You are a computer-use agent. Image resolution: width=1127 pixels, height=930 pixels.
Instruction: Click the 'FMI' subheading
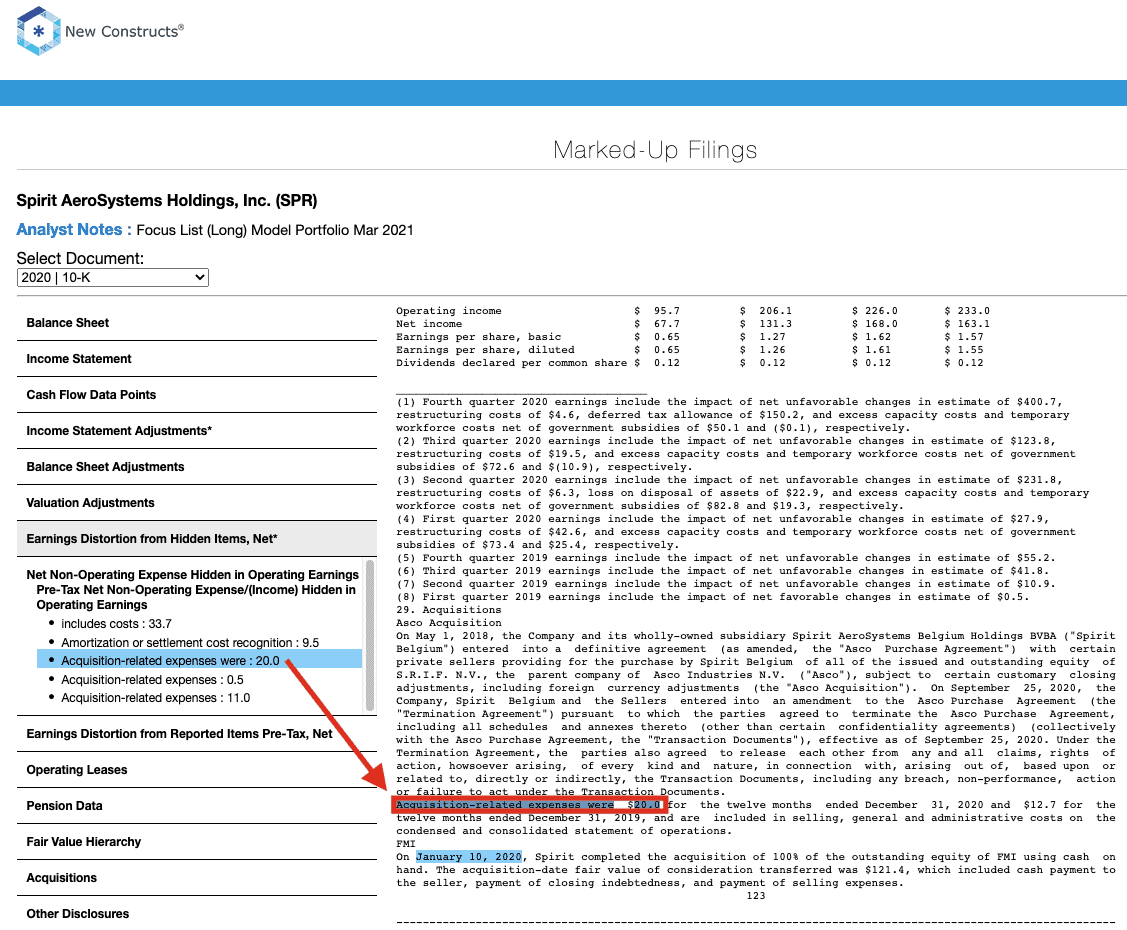click(405, 844)
